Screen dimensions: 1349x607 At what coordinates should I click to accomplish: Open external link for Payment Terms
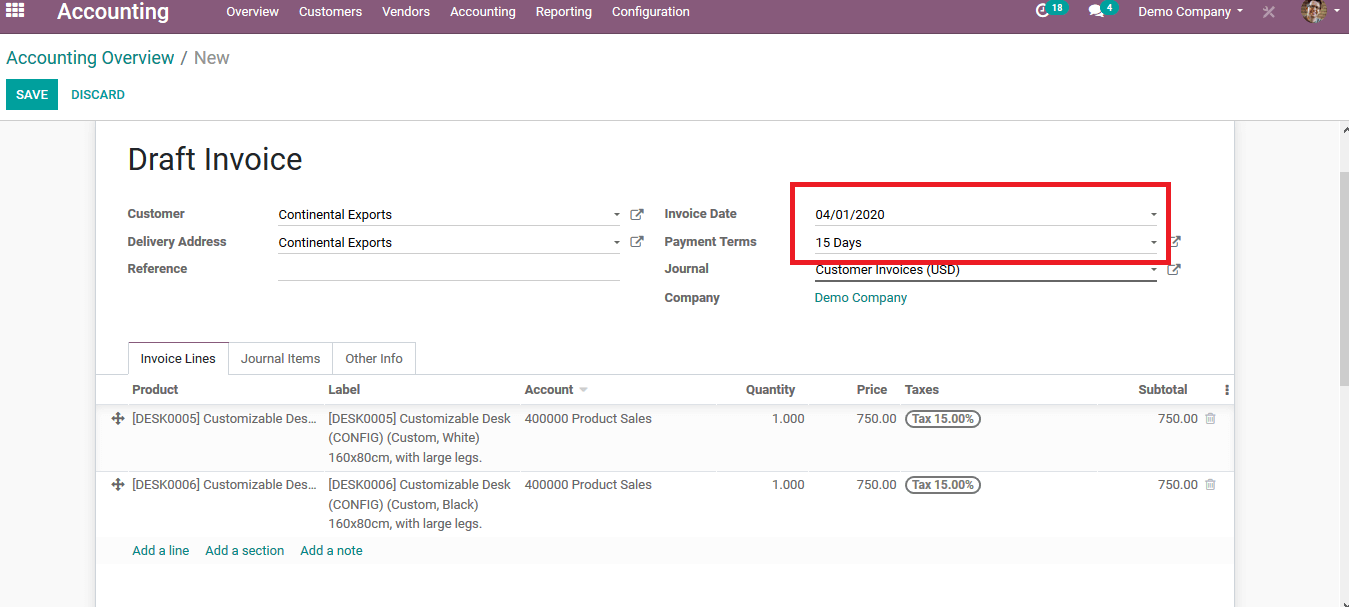(1175, 242)
